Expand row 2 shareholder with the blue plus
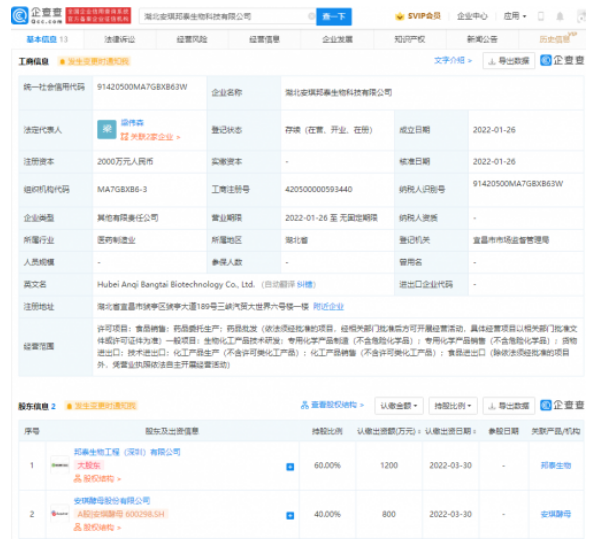This screenshot has width=598, height=541. click(x=290, y=515)
